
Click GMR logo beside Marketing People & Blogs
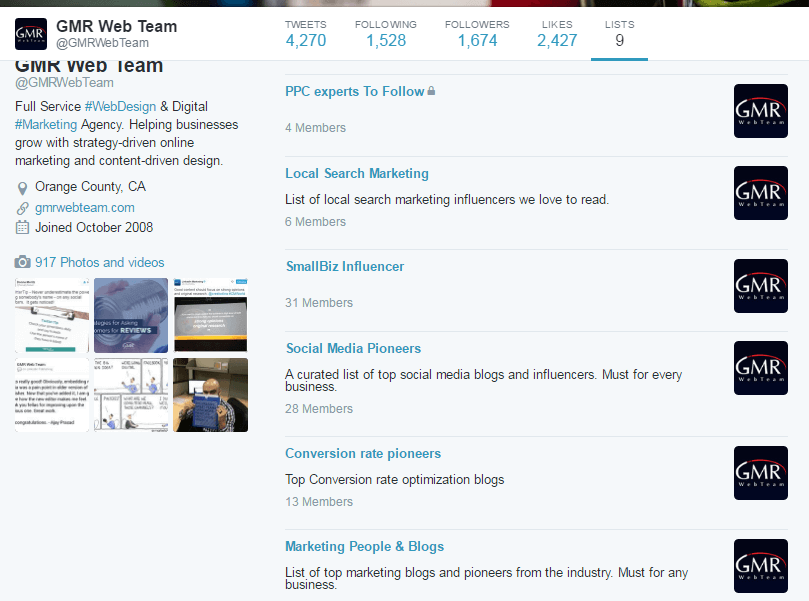pos(761,566)
